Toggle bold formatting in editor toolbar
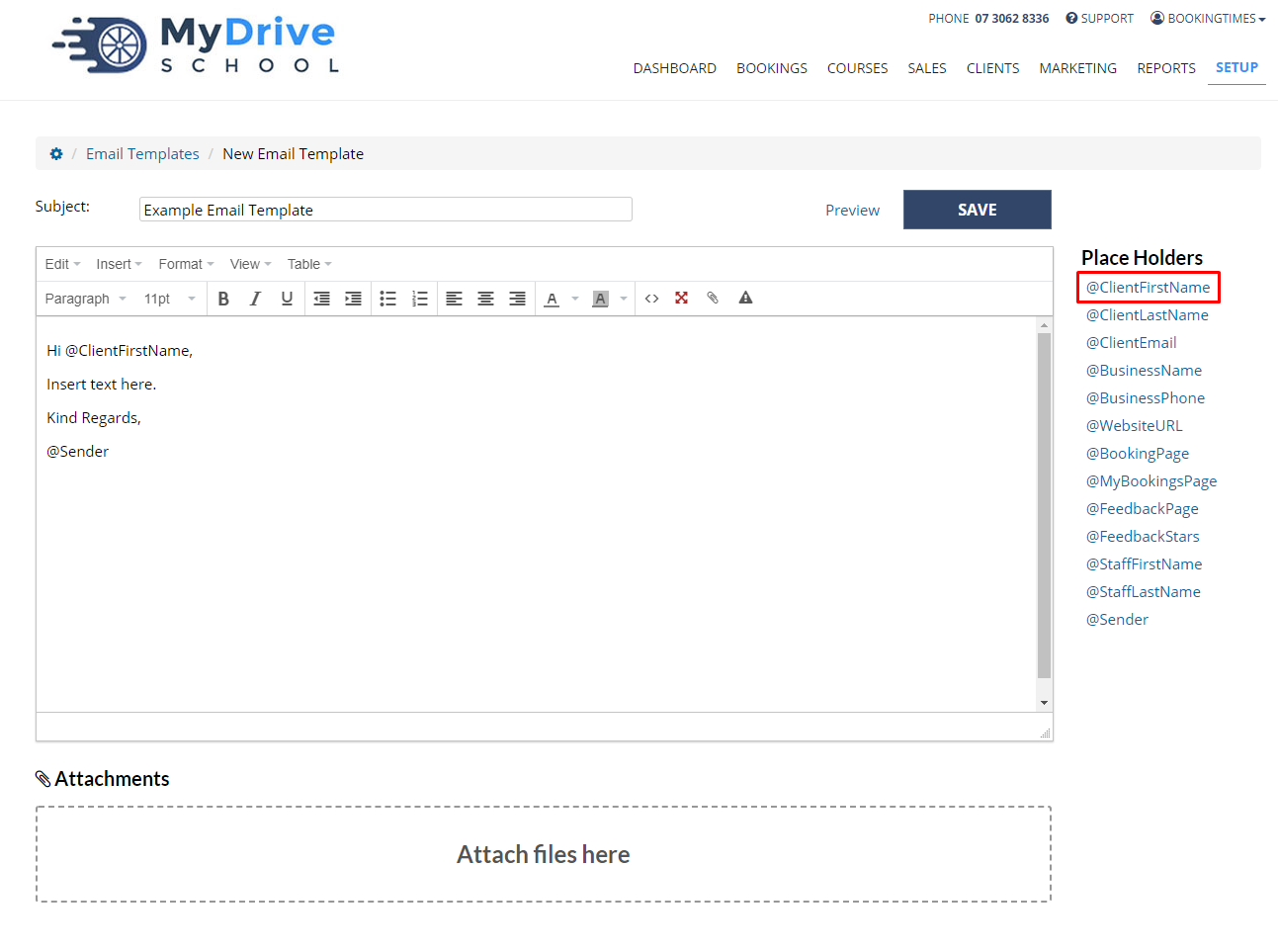Screen dimensions: 1278x952 click(x=223, y=299)
